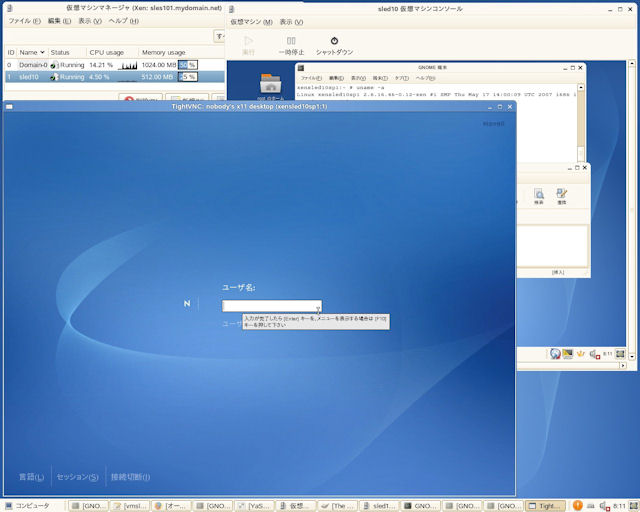Click the volume speaker icon in guest panel

point(594,354)
